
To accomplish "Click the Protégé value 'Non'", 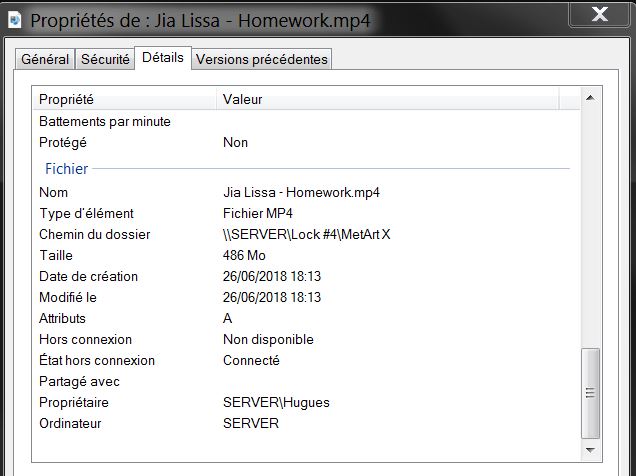I will coord(235,142).
